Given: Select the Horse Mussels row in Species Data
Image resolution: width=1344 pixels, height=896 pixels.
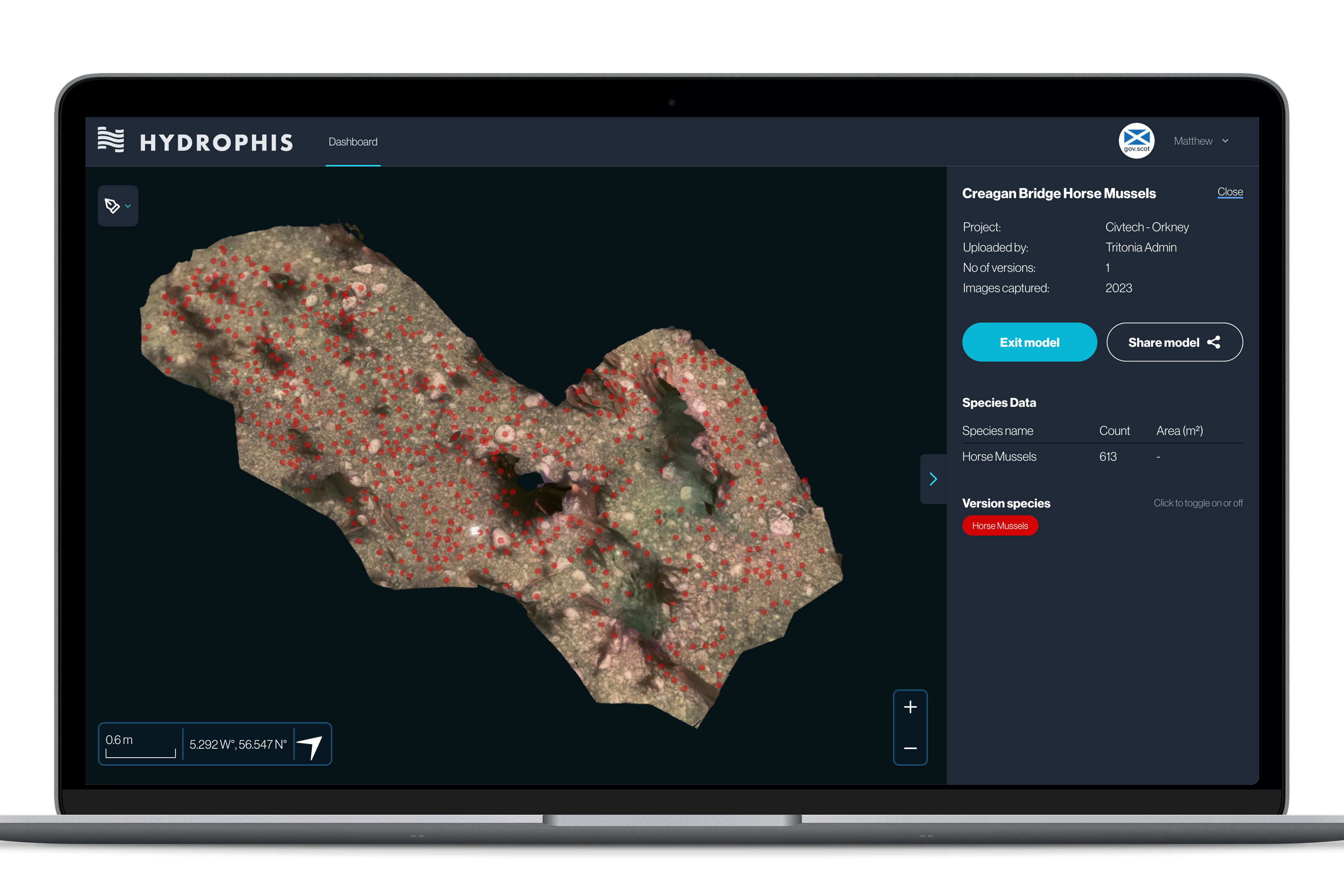Looking at the screenshot, I should pyautogui.click(x=999, y=457).
